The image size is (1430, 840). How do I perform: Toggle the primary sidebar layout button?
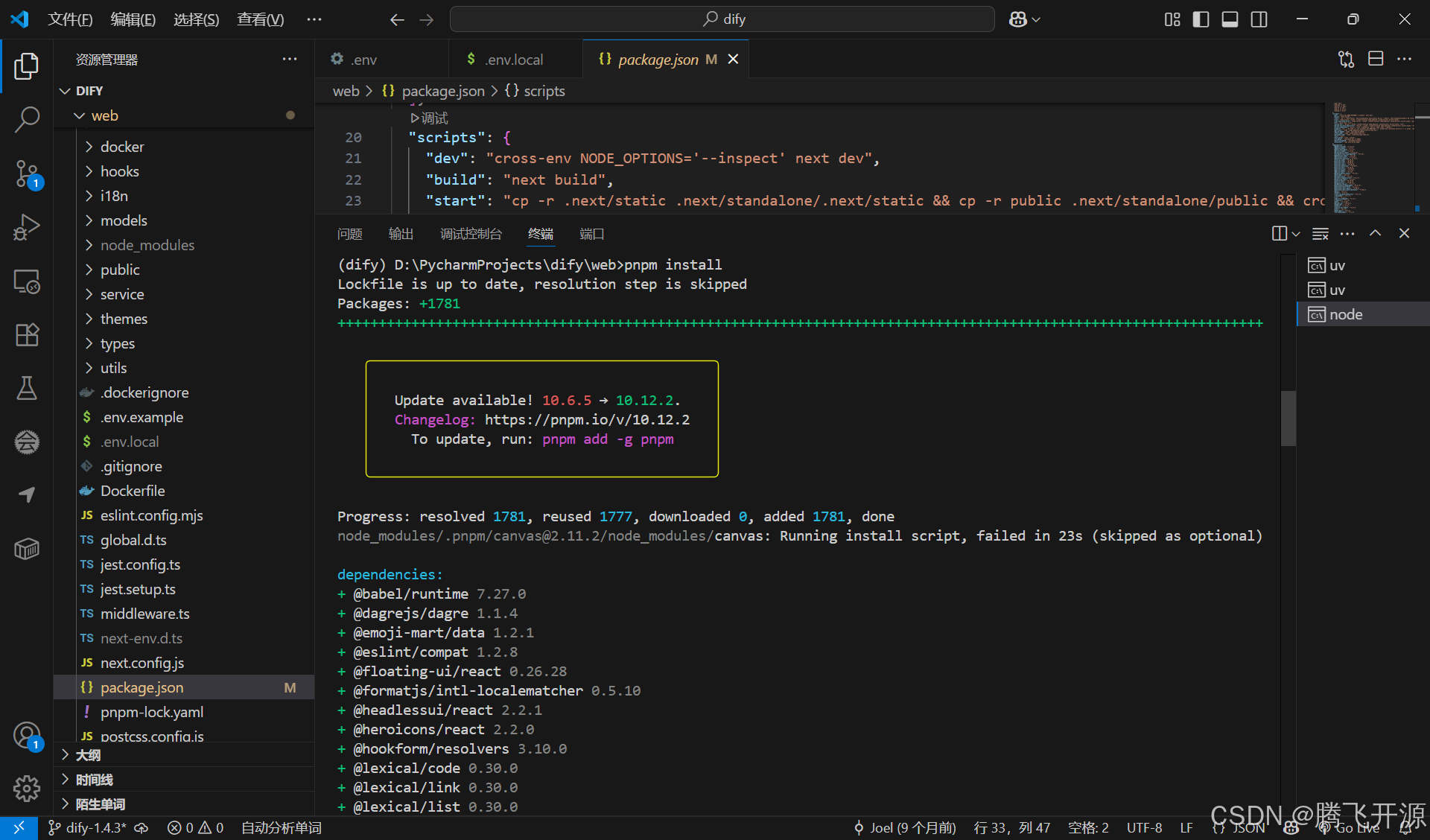1201,19
